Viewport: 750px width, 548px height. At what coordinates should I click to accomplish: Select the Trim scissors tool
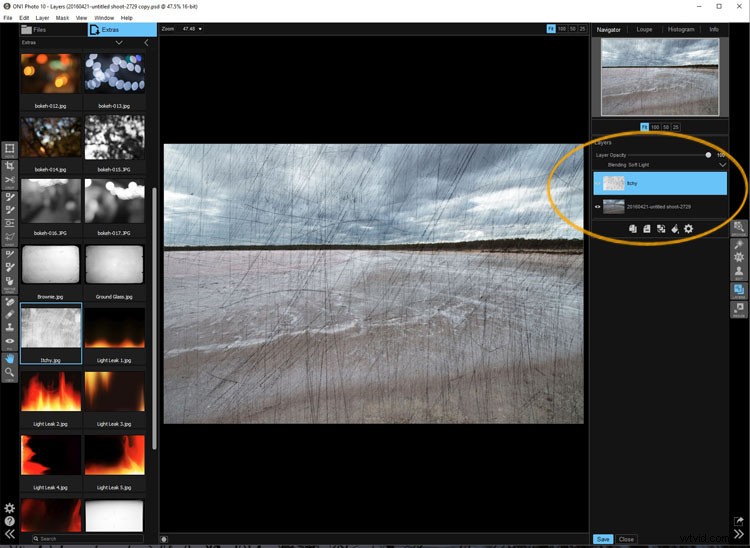point(9,180)
